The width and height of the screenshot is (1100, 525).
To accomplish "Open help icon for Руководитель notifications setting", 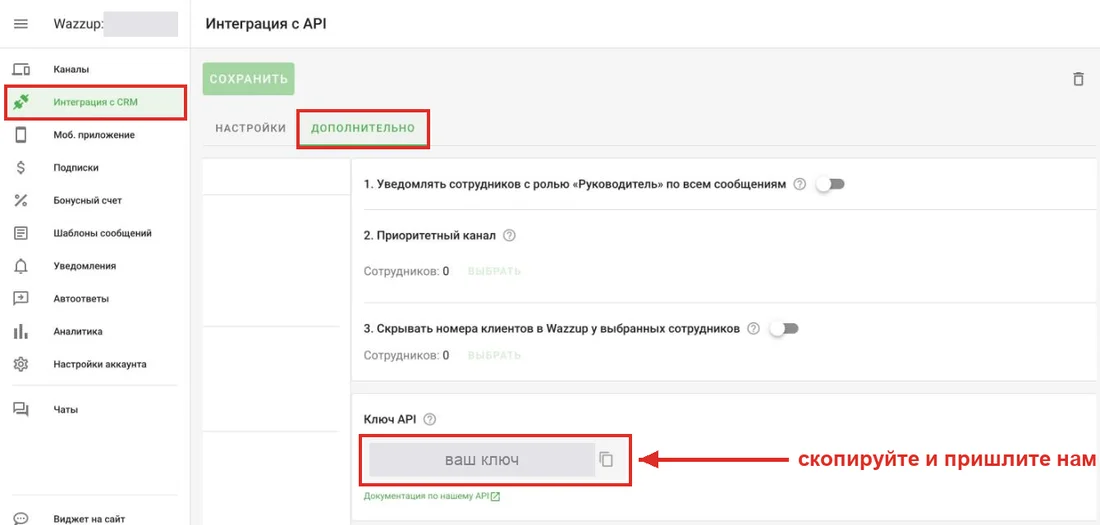I will 799,185.
